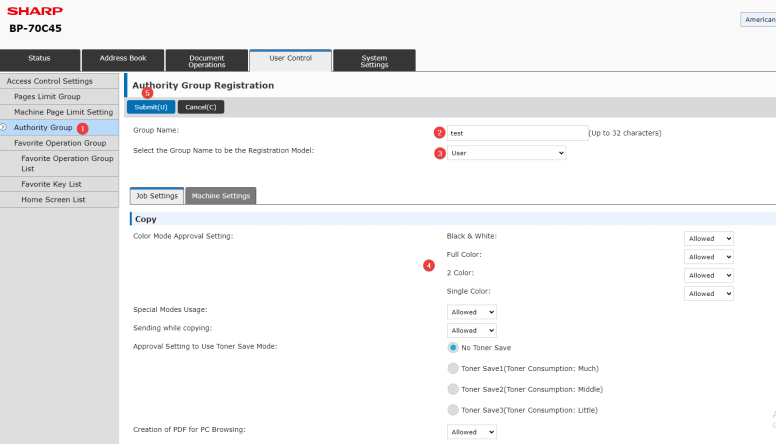Viewport: 776px width, 444px height.
Task: Click the Group Name text field
Action: point(517,133)
